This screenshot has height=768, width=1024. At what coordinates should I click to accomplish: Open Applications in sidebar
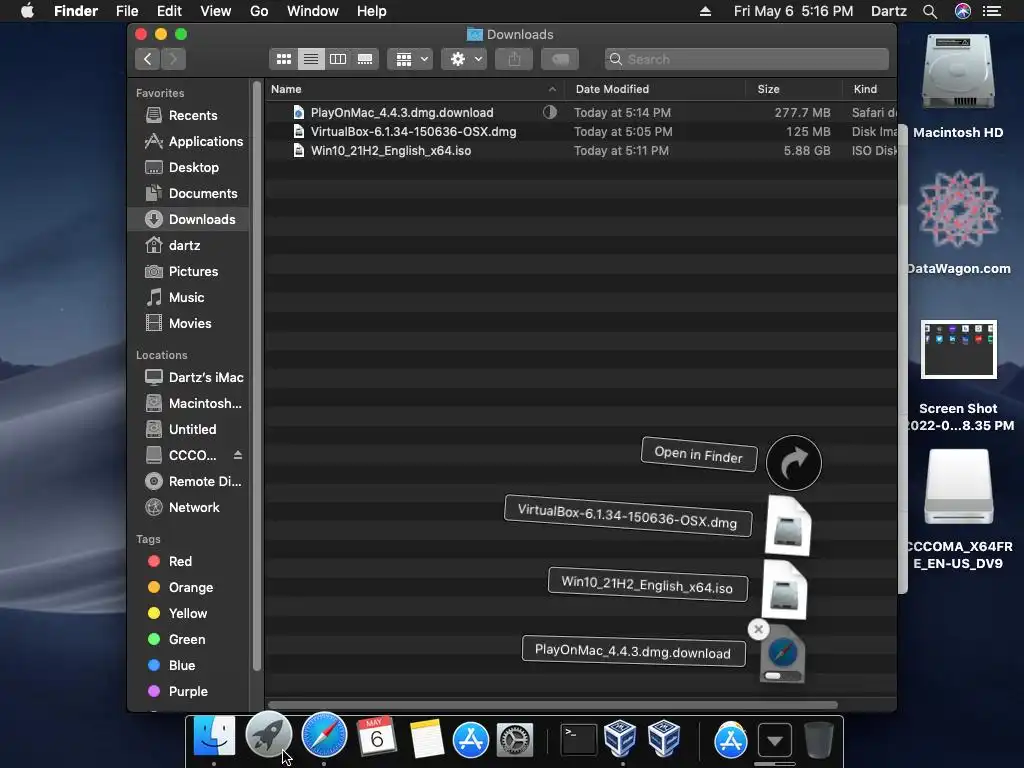pyautogui.click(x=188, y=142)
